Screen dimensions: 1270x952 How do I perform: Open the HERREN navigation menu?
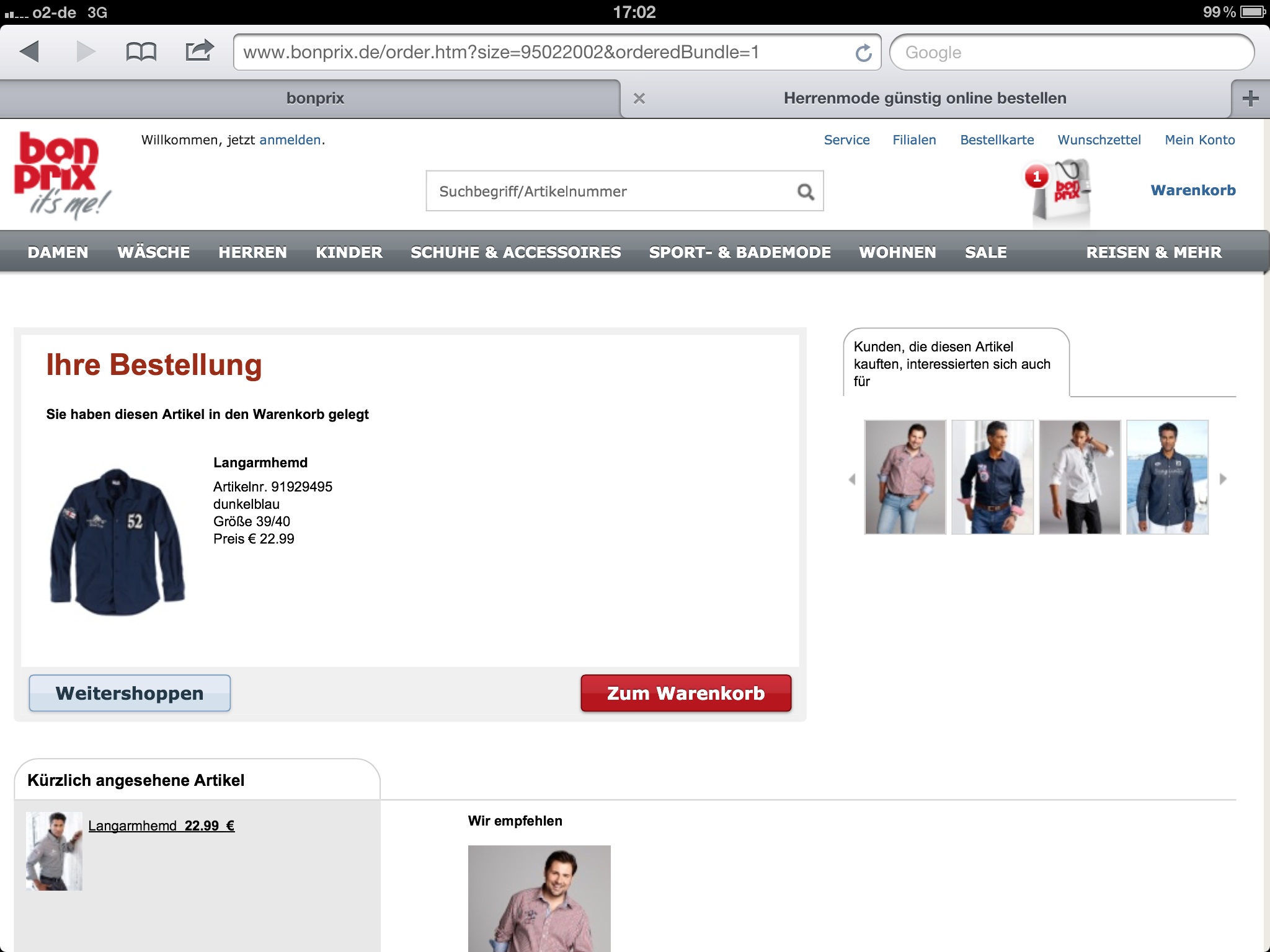[x=252, y=253]
